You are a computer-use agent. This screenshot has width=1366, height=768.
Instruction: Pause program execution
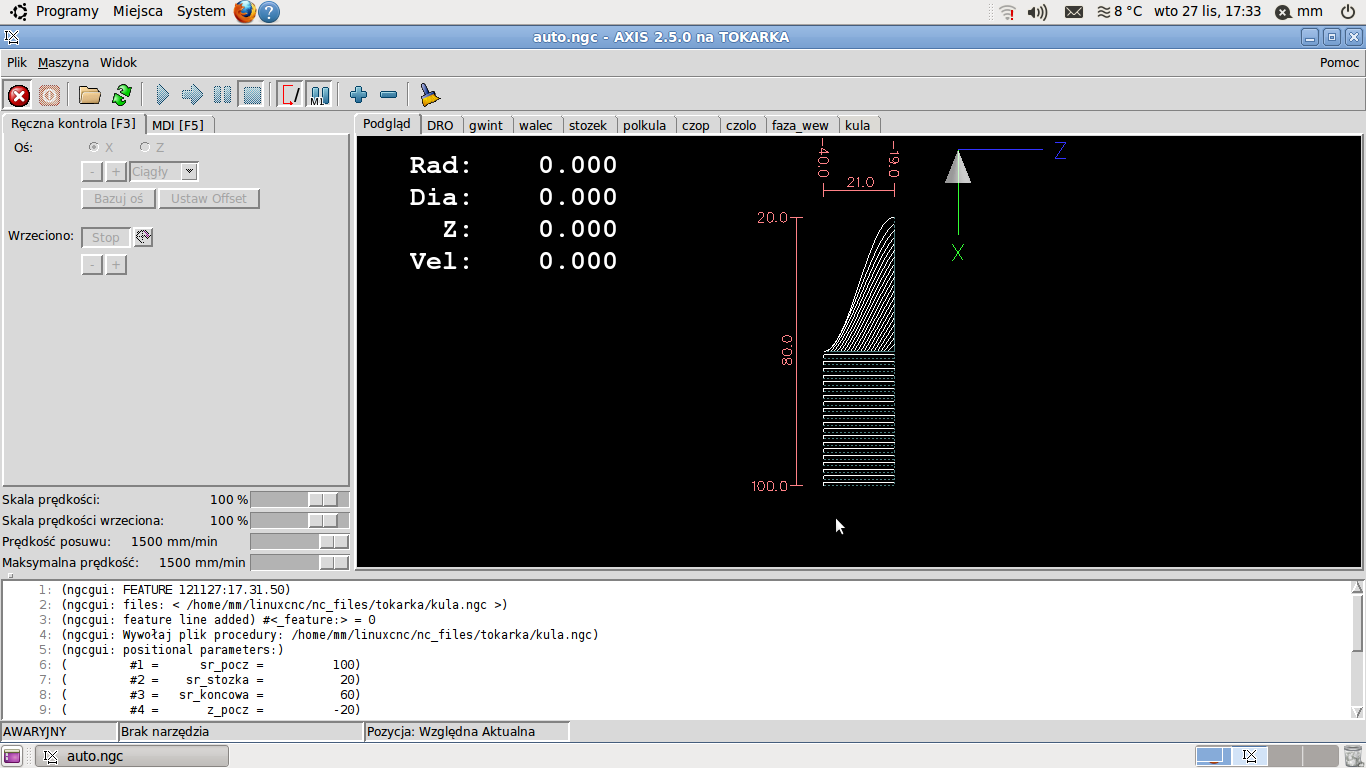(x=222, y=95)
